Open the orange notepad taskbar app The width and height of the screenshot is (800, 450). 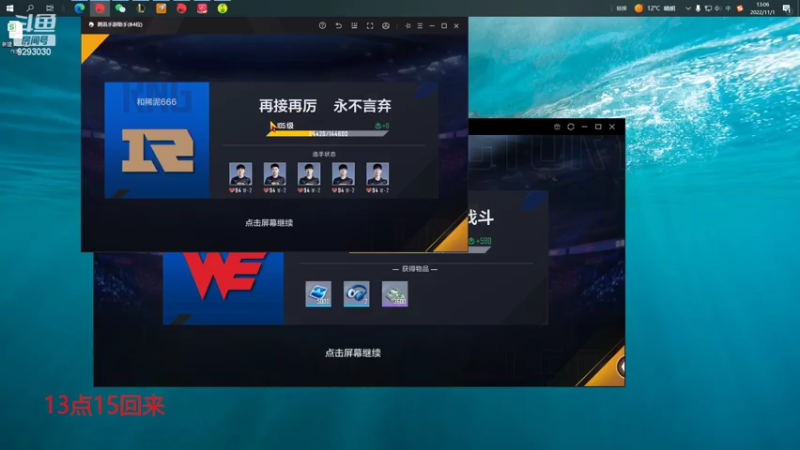(161, 8)
